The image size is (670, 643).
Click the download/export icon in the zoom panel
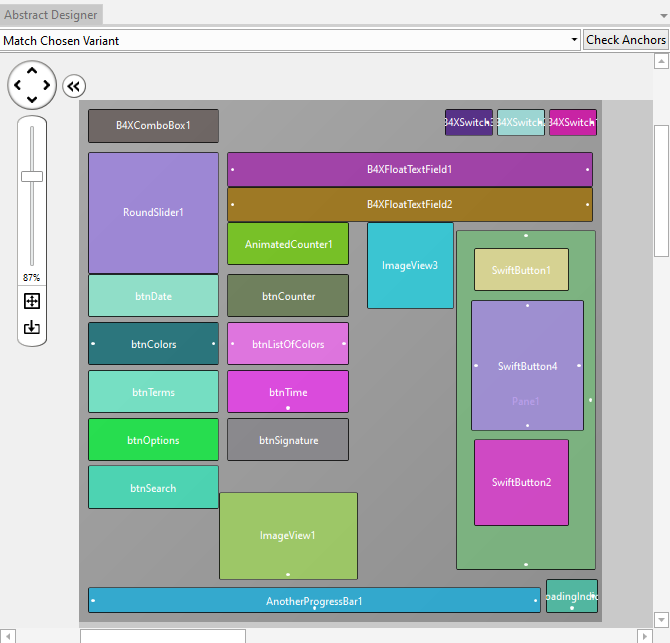(x=32, y=327)
